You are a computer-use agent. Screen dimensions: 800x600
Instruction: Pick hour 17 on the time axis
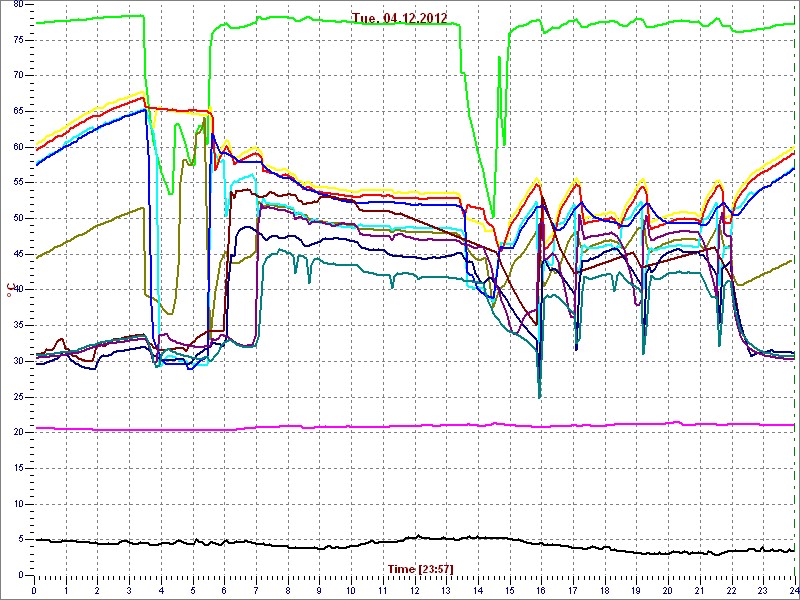pyautogui.click(x=572, y=591)
